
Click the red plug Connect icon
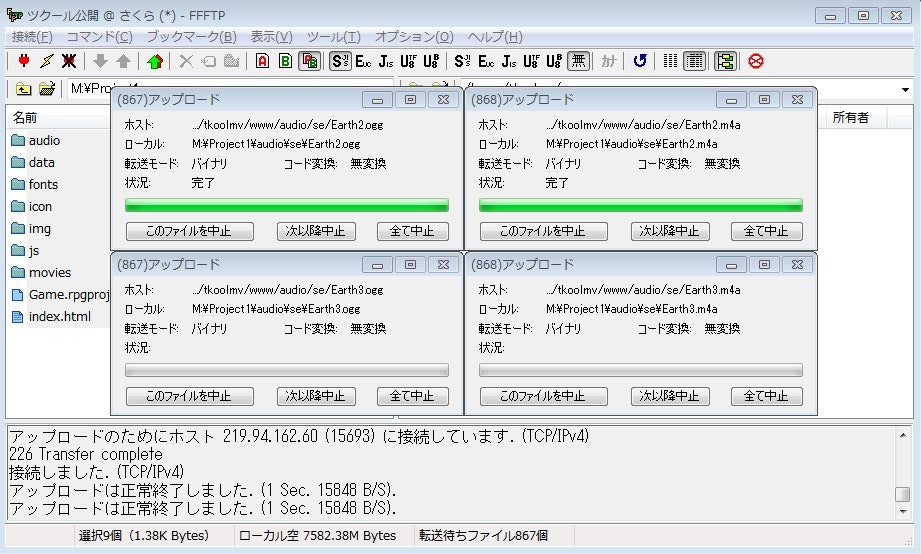click(x=23, y=61)
